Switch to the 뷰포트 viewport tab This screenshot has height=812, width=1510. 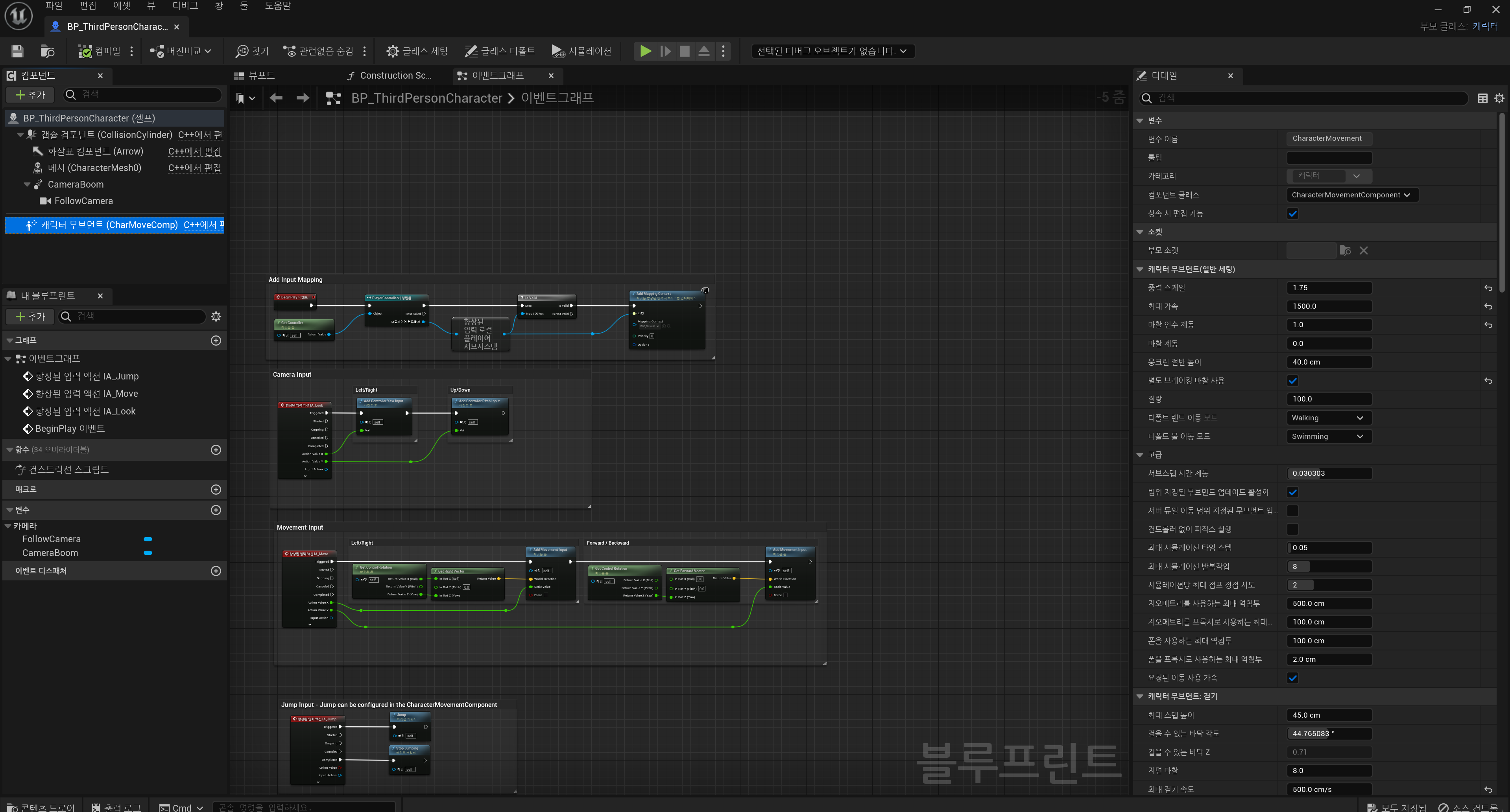pyautogui.click(x=255, y=75)
